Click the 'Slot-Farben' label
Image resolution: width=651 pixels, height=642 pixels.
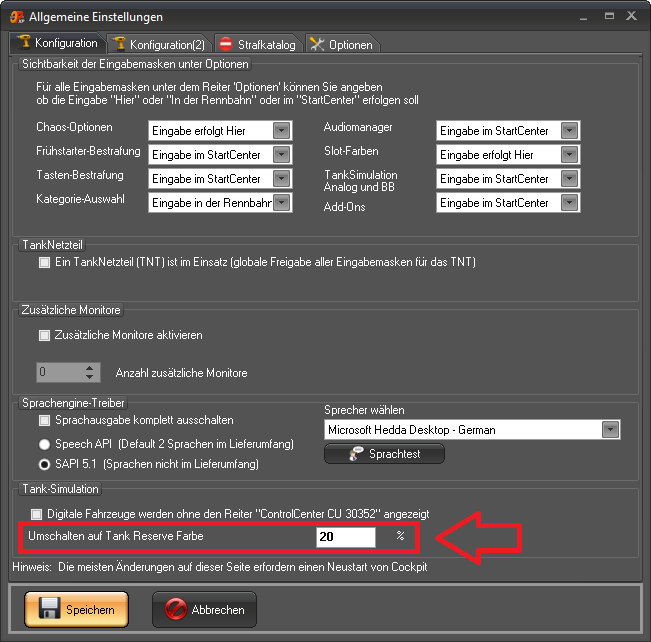[351, 151]
